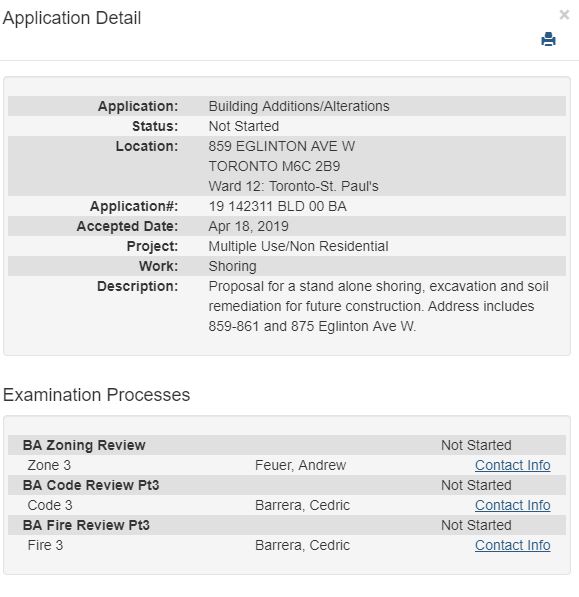579x597 pixels.
Task: Select the BA Fire Review Pt3 row
Action: (x=287, y=525)
